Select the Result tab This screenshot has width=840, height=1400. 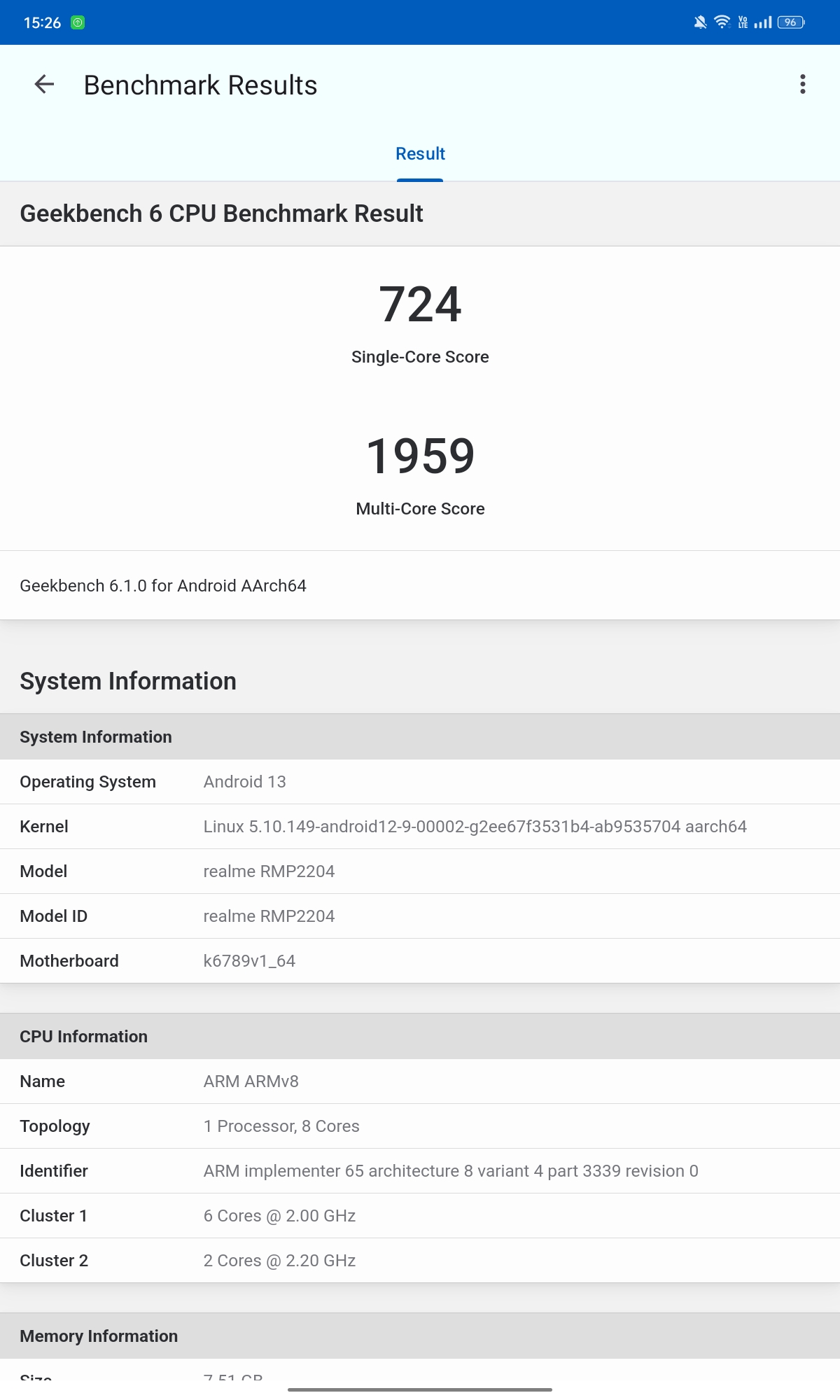point(420,154)
